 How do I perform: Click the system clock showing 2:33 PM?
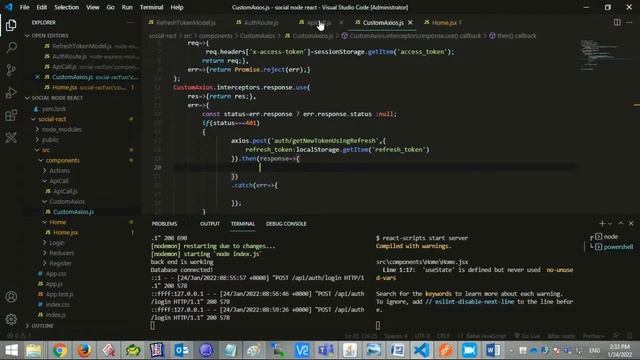point(620,350)
